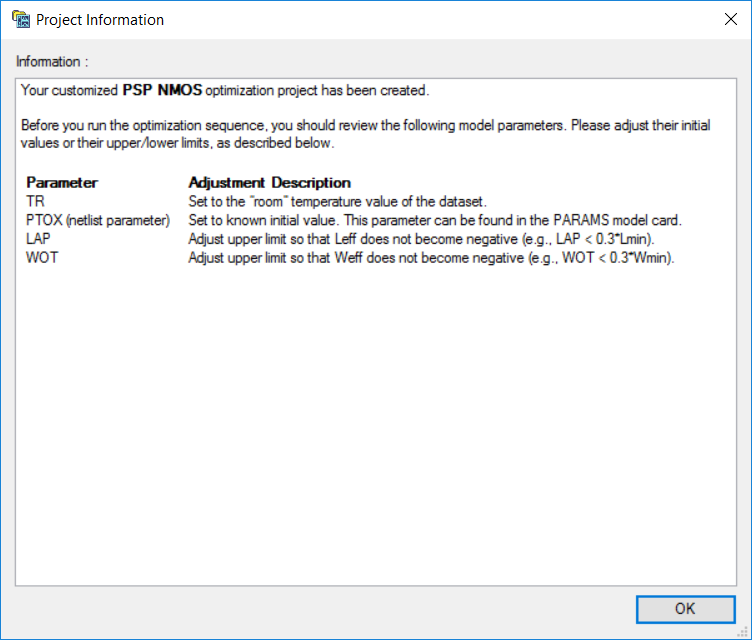Close the Project Information dialog
The height and width of the screenshot is (640, 752).
tap(730, 19)
